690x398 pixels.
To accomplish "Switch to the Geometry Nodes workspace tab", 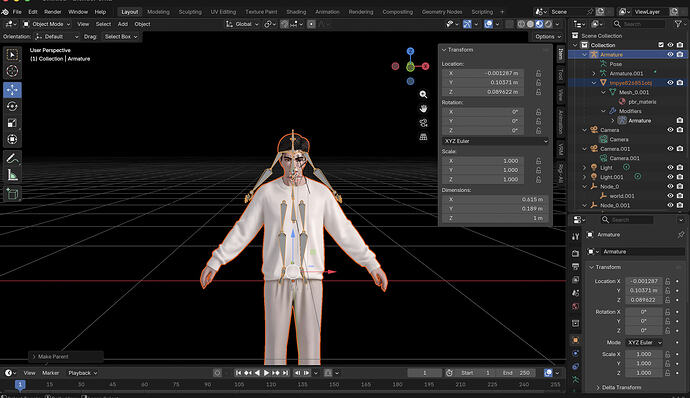I will tap(442, 12).
